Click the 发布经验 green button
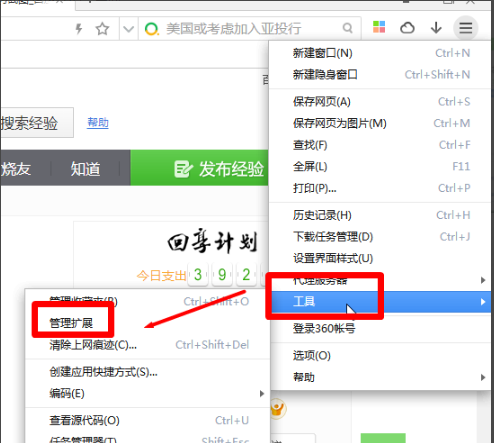This screenshot has height=443, width=494. coord(199,168)
